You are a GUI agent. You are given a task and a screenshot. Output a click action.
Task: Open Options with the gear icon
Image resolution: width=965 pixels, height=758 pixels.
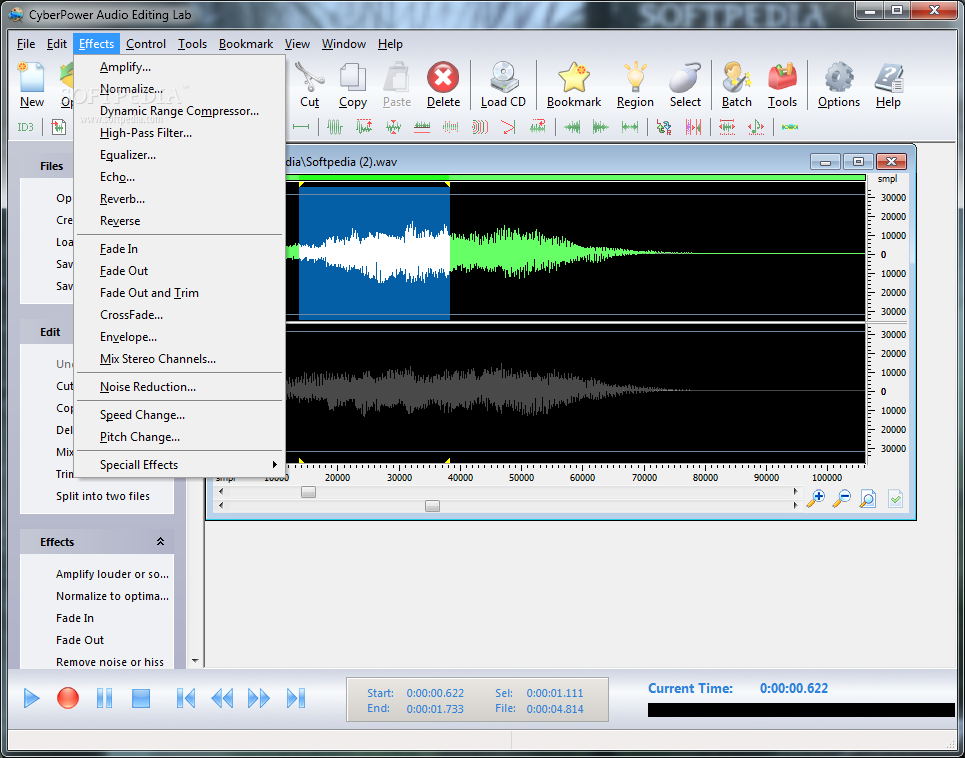[839, 85]
